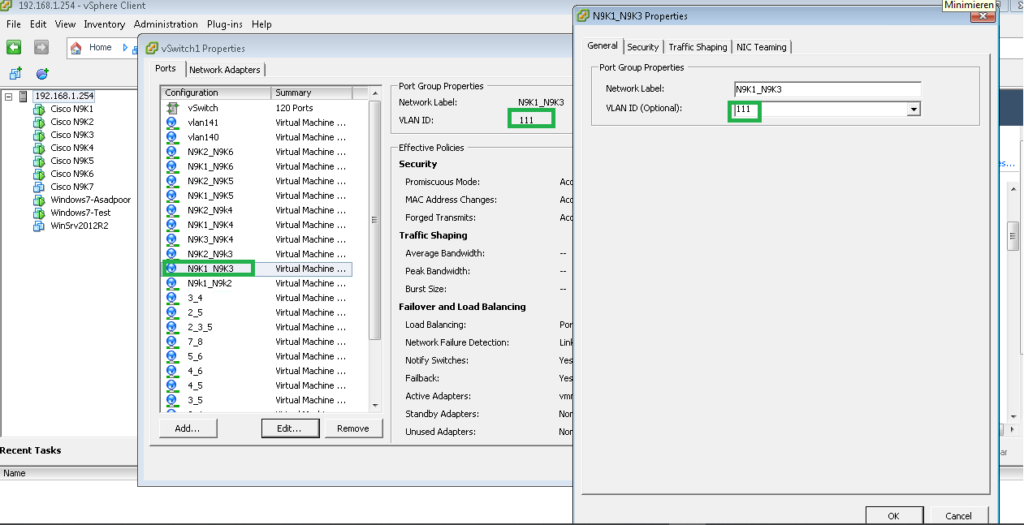Screen dimensions: 1024x525
Task: Click the Remove button
Action: [x=353, y=428]
